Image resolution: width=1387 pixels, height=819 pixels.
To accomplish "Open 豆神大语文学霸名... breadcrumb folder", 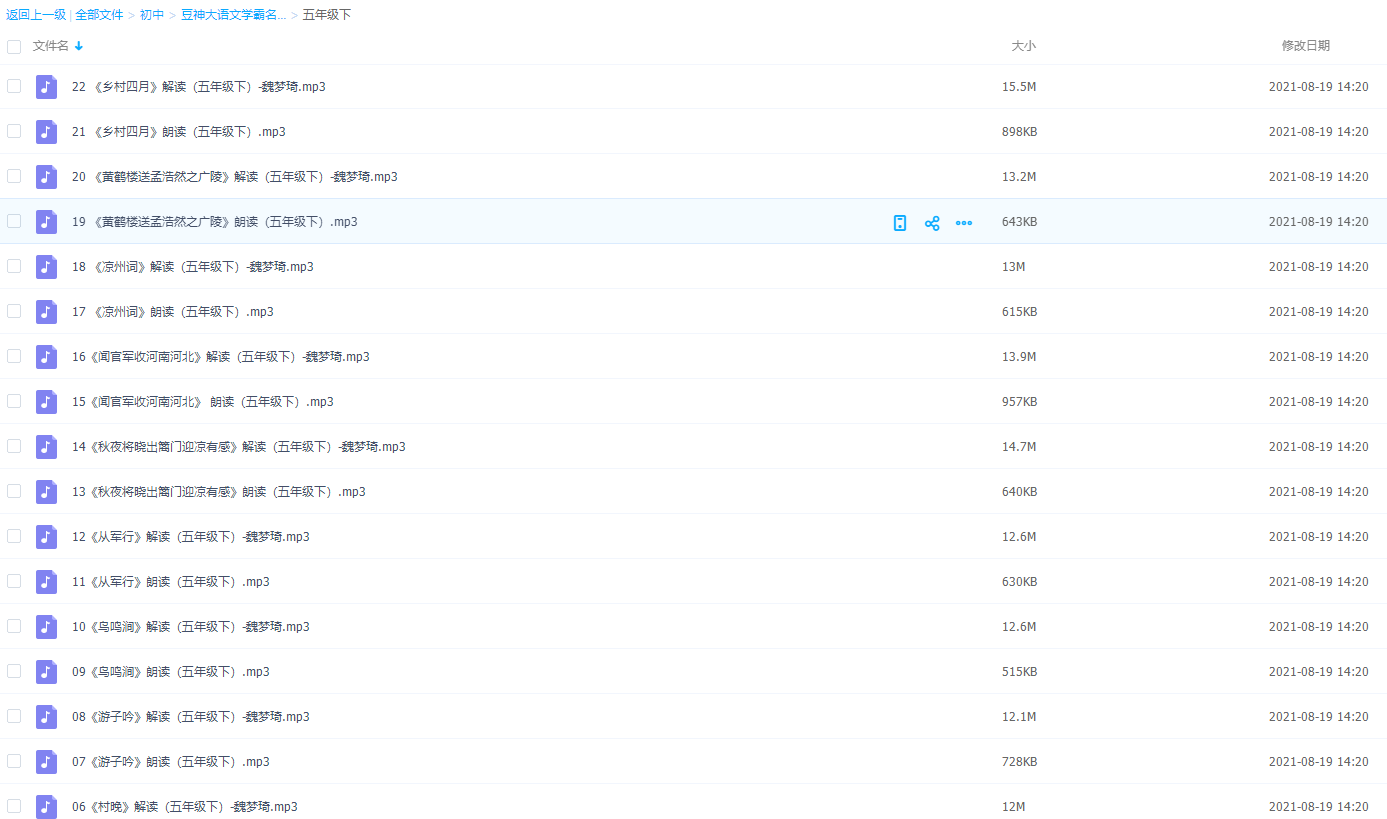I will click(x=233, y=15).
